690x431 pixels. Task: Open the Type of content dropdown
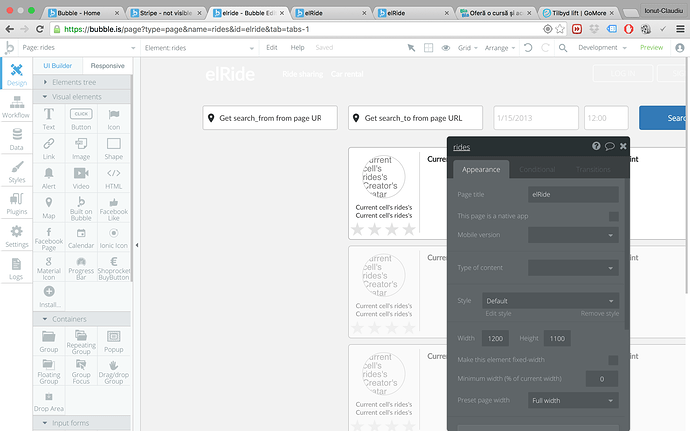tap(573, 268)
